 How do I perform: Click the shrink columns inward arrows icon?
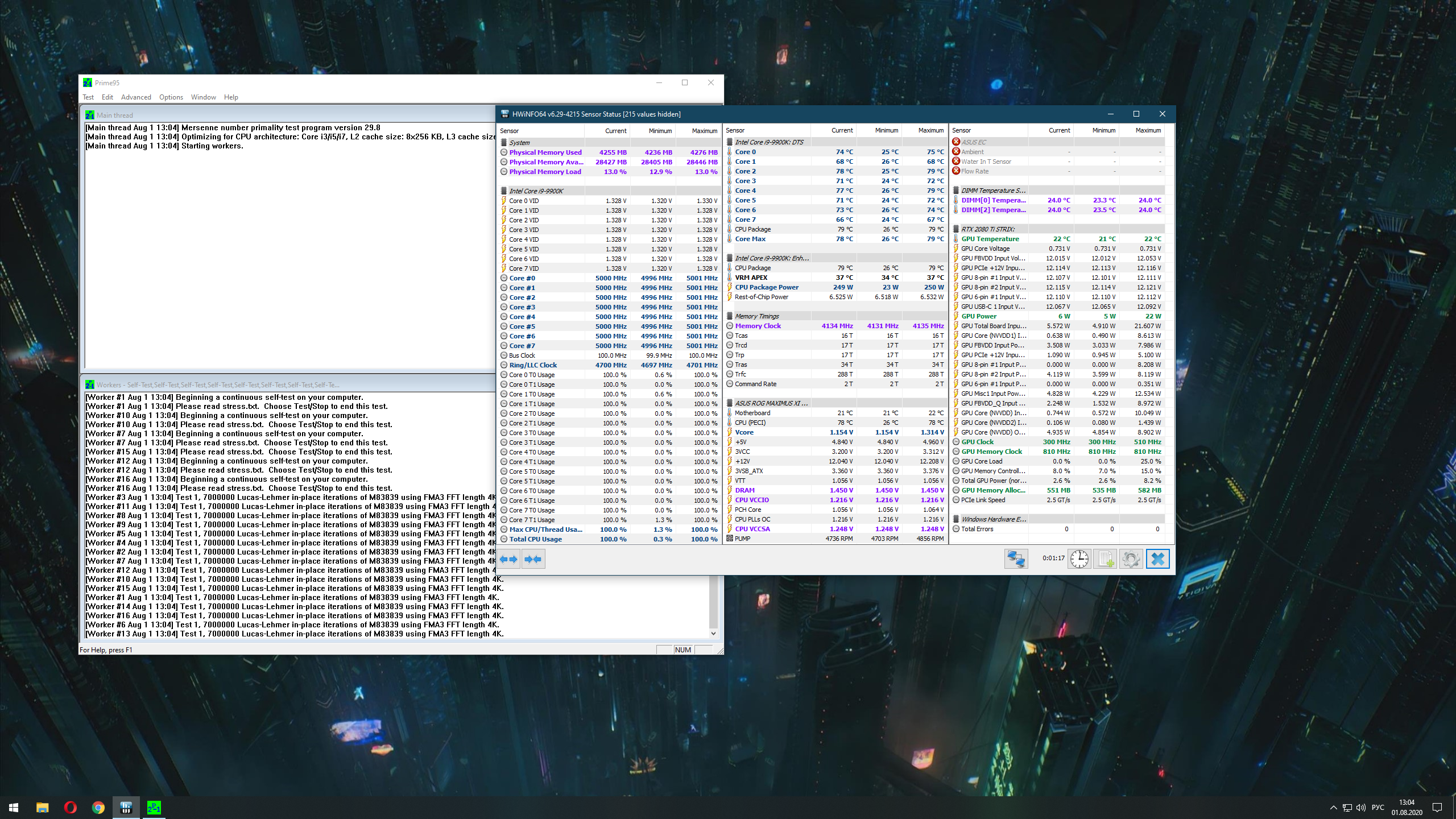pos(533,559)
